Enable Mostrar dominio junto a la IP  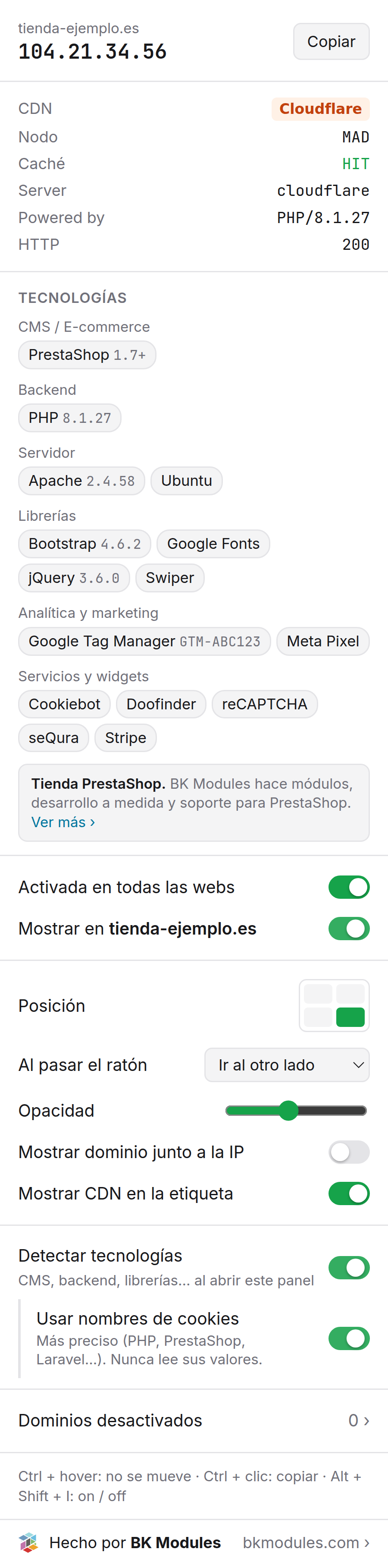point(349,1152)
